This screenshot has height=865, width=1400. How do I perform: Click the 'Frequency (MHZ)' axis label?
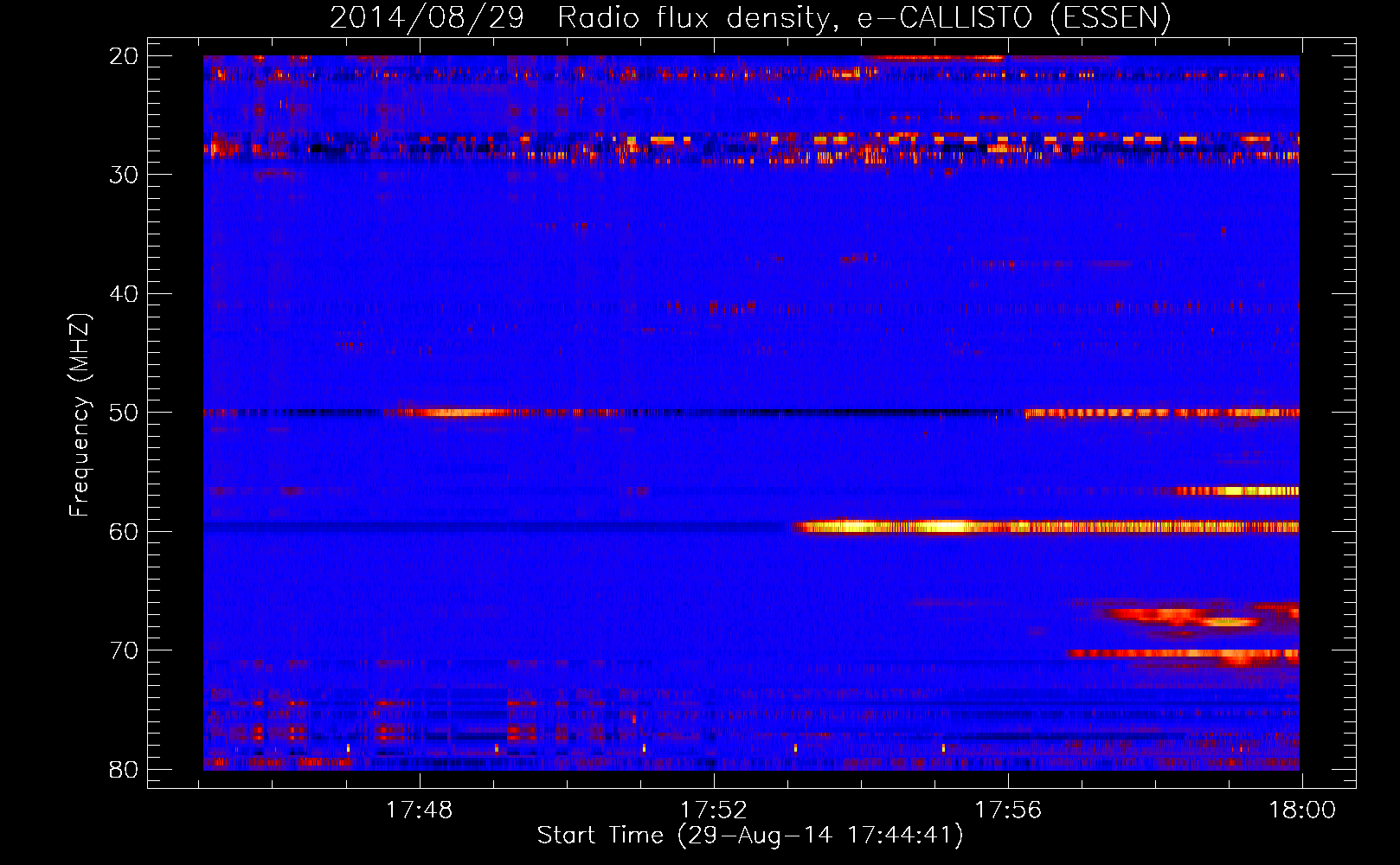[80, 414]
